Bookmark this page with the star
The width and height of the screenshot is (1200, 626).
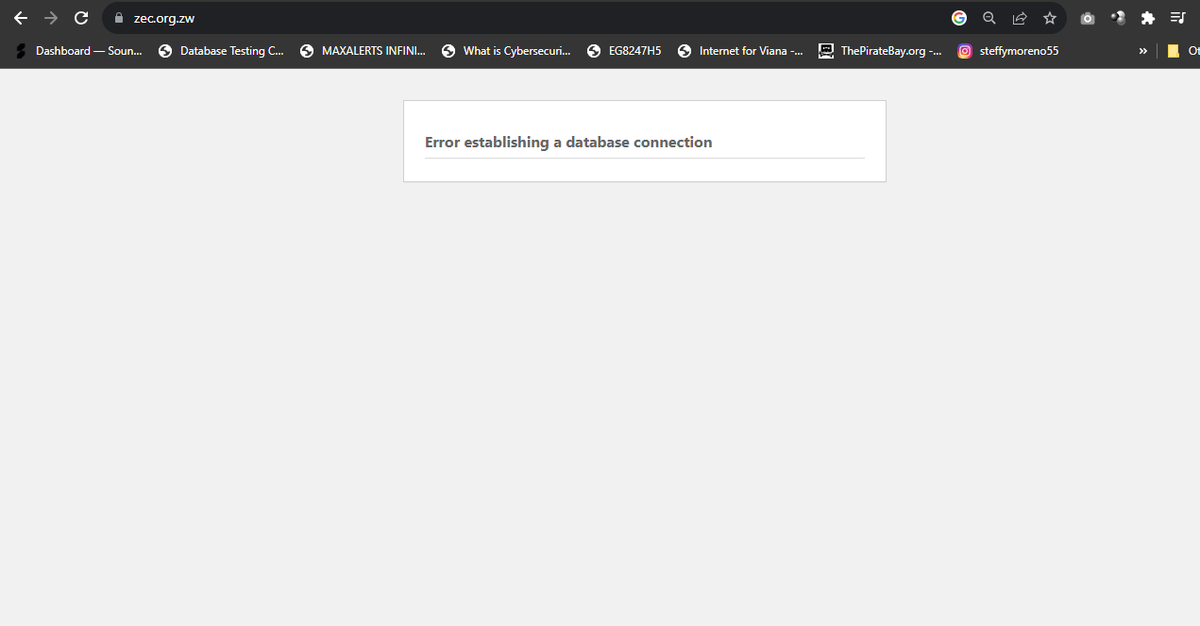coord(1049,18)
